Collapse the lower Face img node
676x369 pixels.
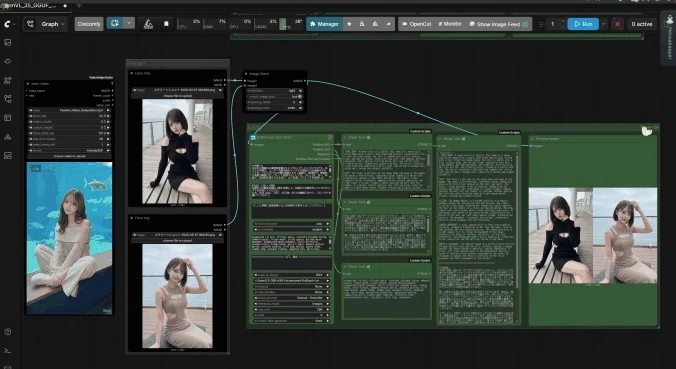[132, 218]
